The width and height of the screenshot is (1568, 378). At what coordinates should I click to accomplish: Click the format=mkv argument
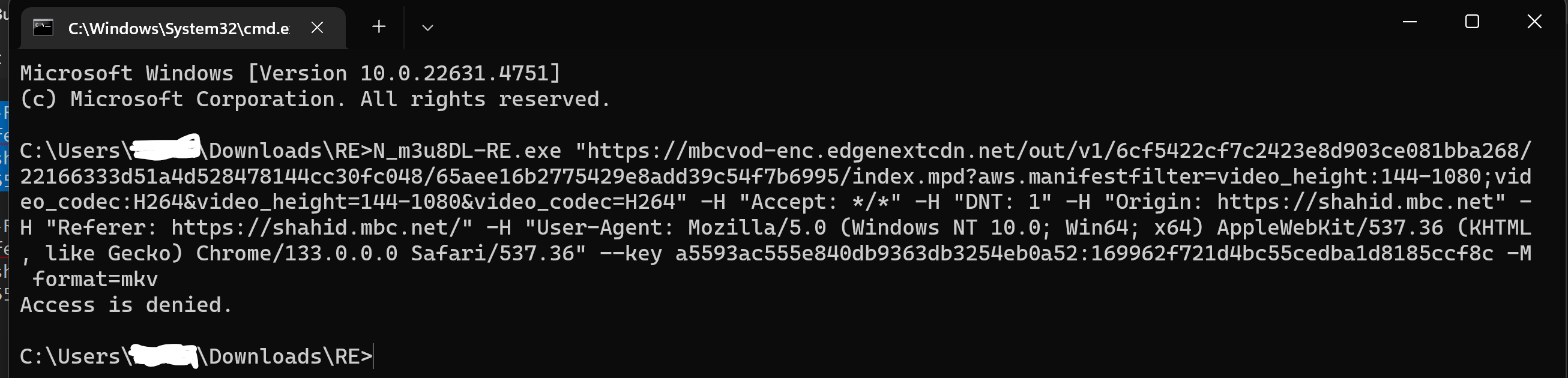click(x=95, y=279)
